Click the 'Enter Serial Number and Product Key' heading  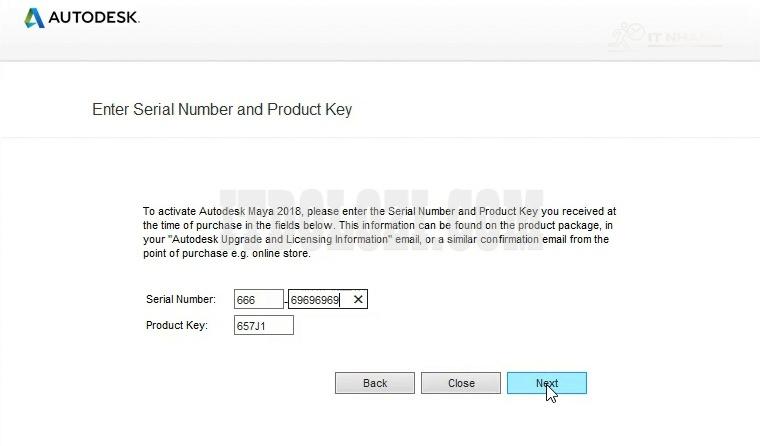pos(222,109)
